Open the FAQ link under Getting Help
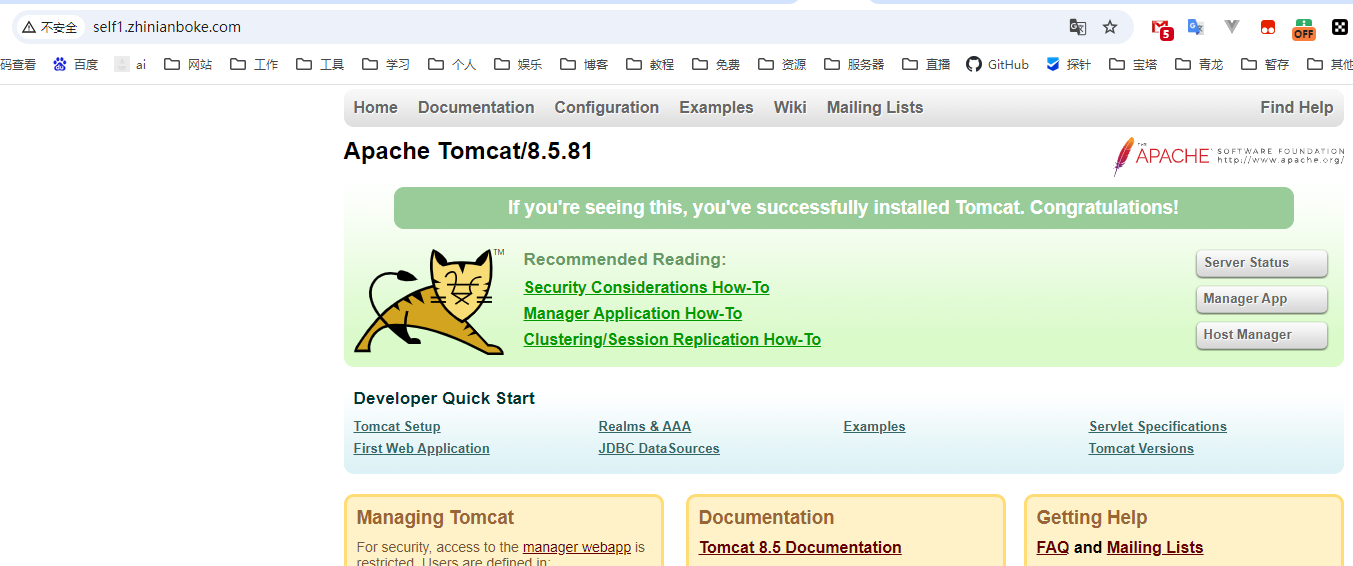1353x566 pixels. [x=1053, y=547]
